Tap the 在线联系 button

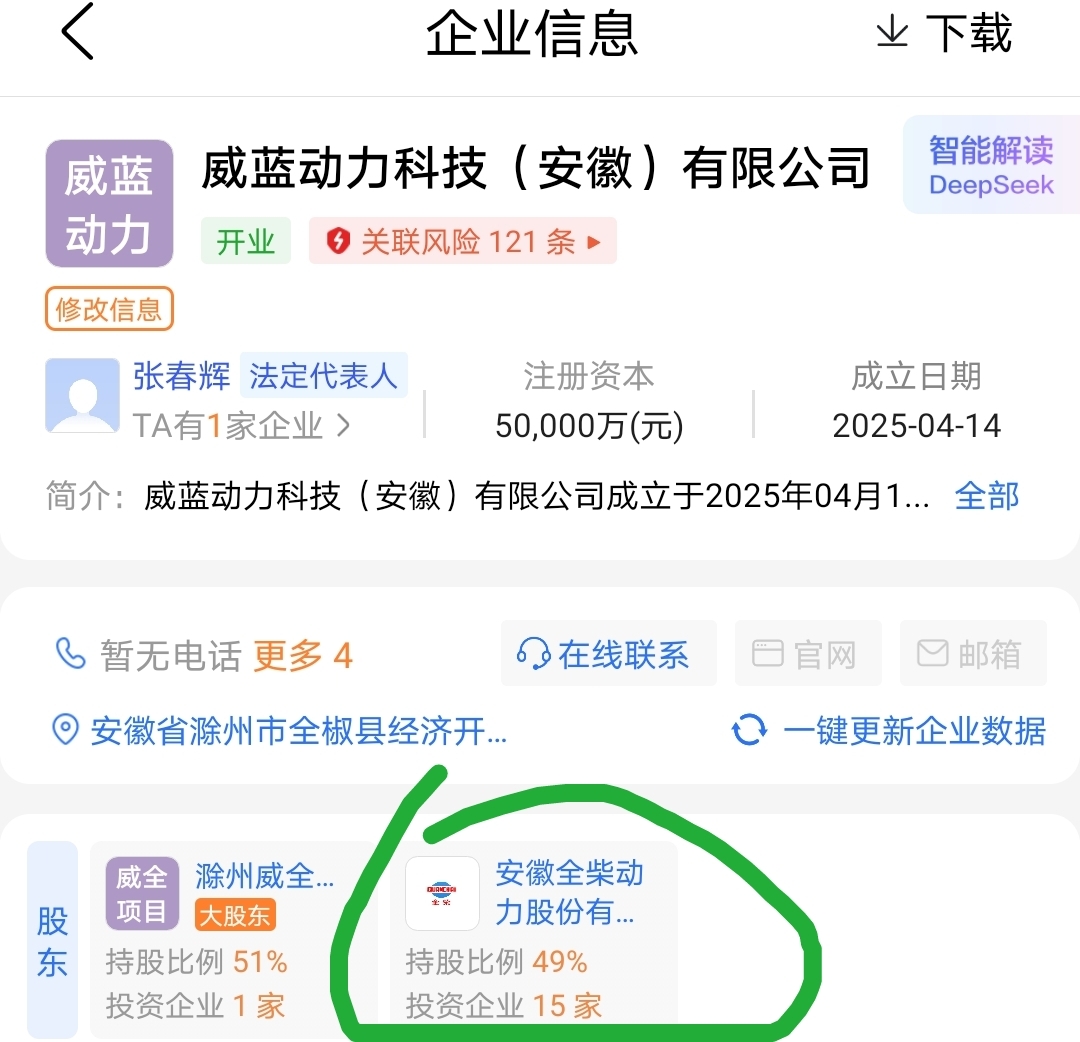pyautogui.click(x=609, y=653)
